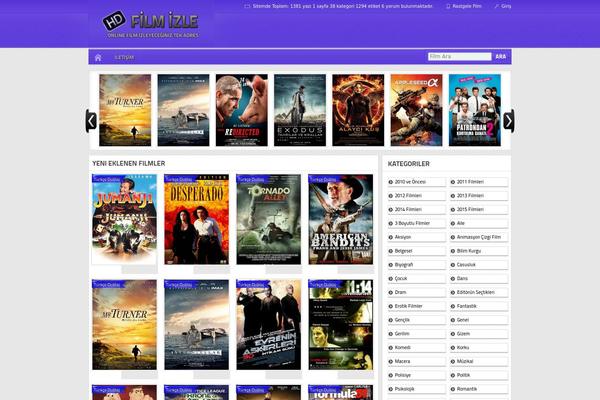The width and height of the screenshot is (600, 400).
Task: Select the Müzikal category
Action: click(x=479, y=361)
